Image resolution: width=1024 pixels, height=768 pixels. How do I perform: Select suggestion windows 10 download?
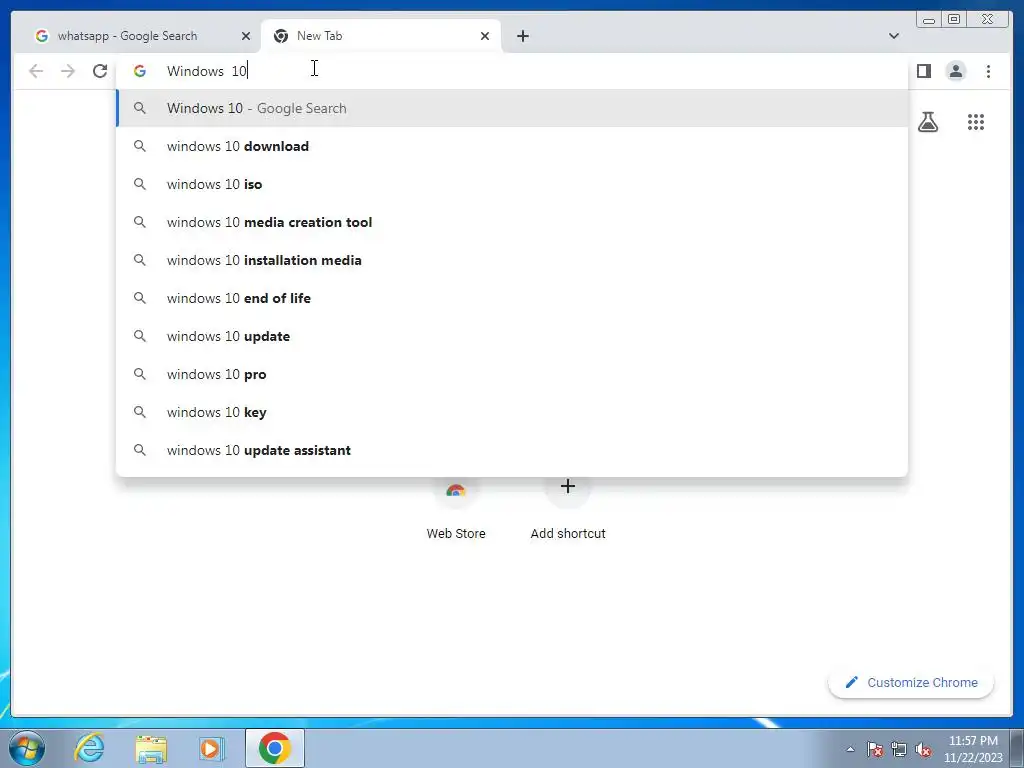click(x=512, y=146)
